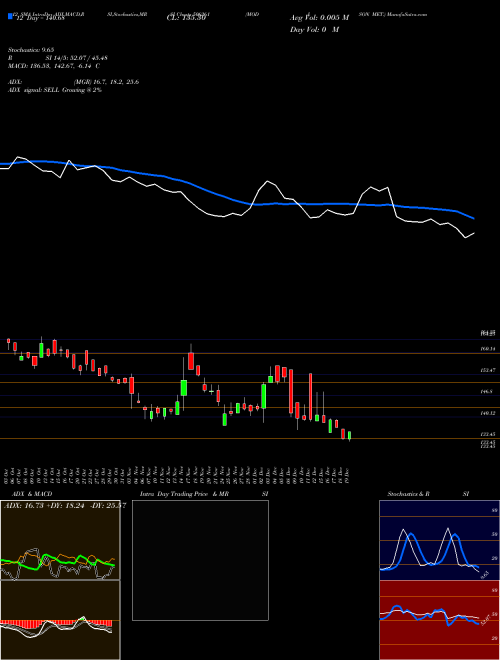The image size is (500, 660).
Task: Select the 'ADX: 16.73 +DY: 18.24 -DY: 25.57' header
Action: point(64,505)
